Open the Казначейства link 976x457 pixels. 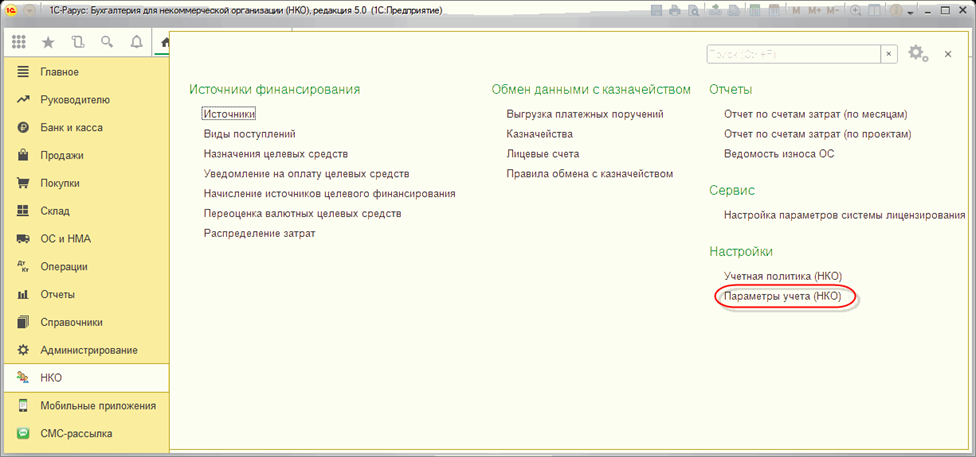pyautogui.click(x=540, y=134)
